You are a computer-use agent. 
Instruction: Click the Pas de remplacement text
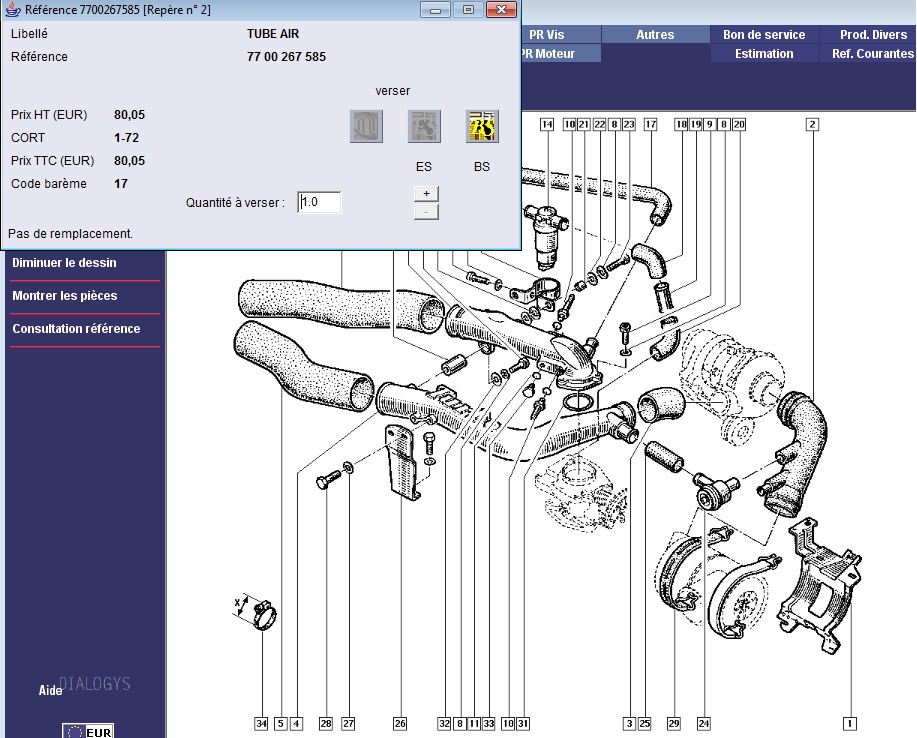point(70,233)
